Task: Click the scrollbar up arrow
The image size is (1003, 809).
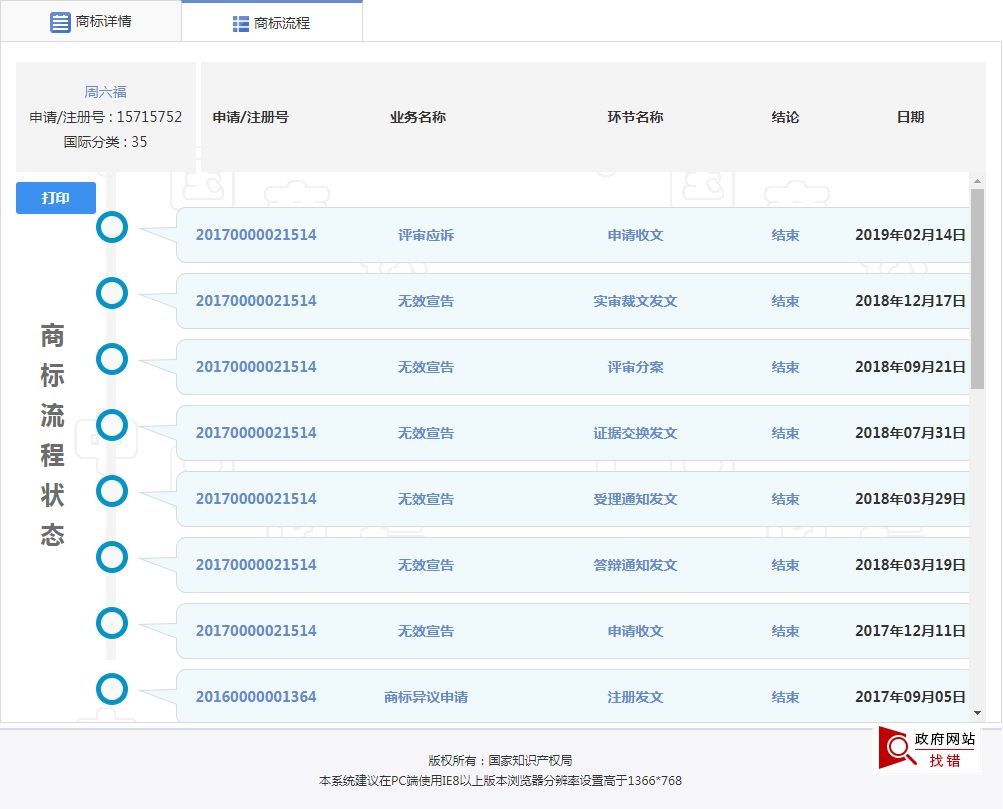Action: pos(977,182)
